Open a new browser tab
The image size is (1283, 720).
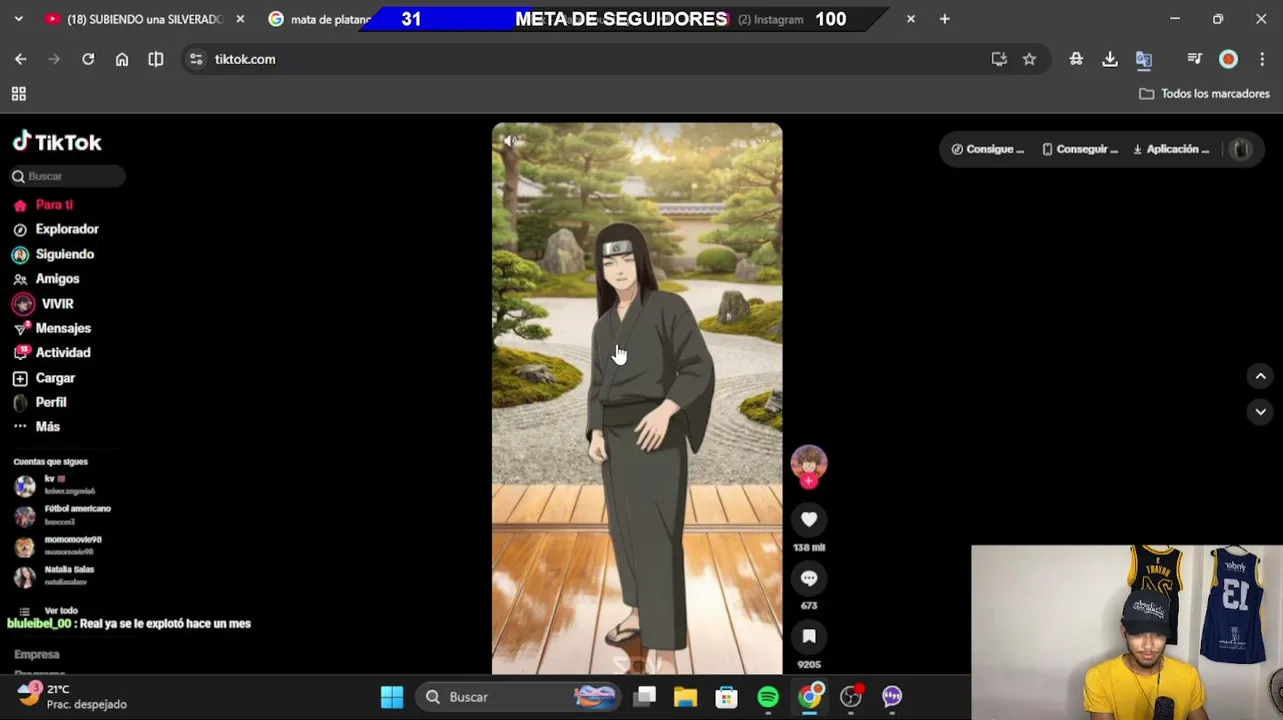tap(944, 19)
